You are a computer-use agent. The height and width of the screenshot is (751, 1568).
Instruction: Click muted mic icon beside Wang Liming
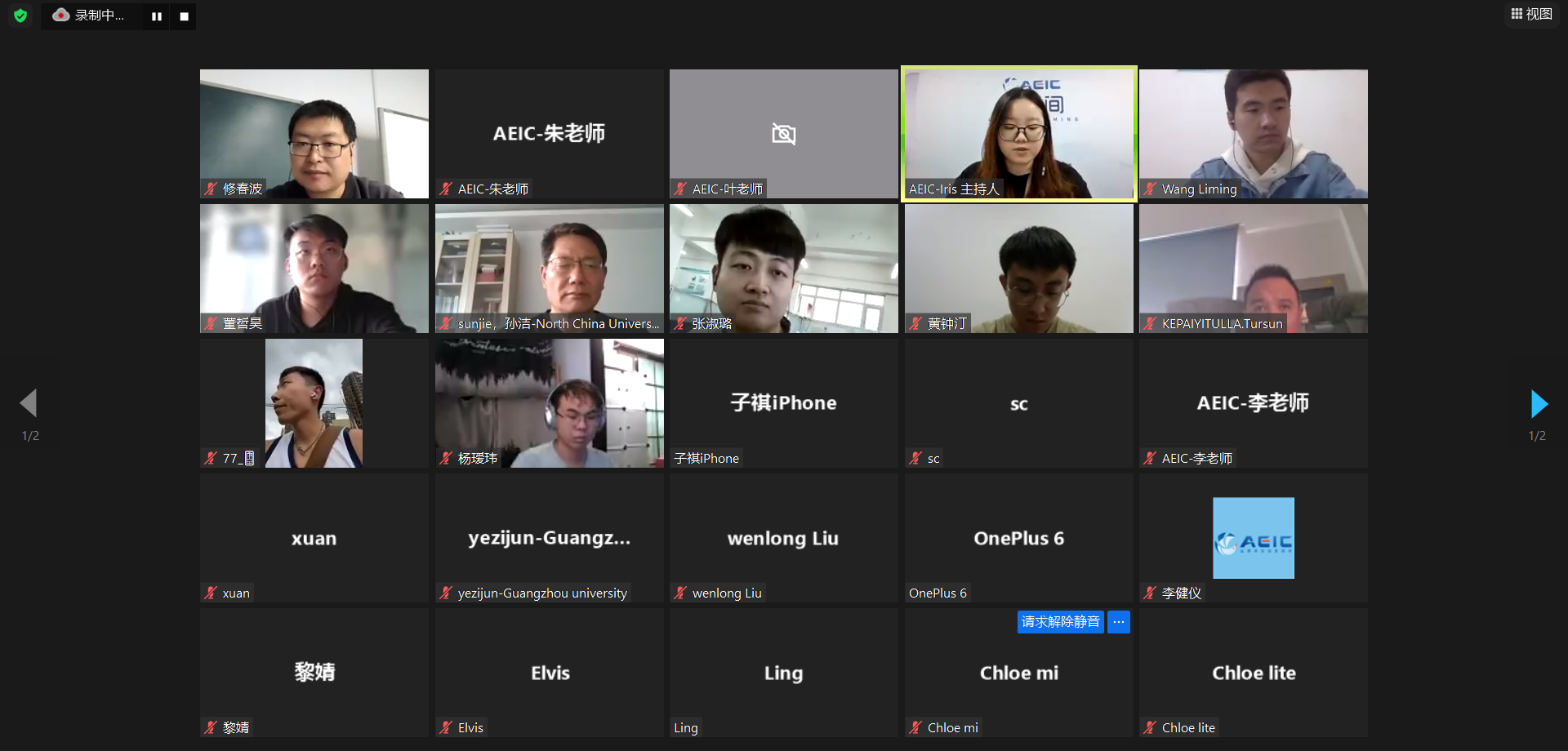[x=1150, y=189]
